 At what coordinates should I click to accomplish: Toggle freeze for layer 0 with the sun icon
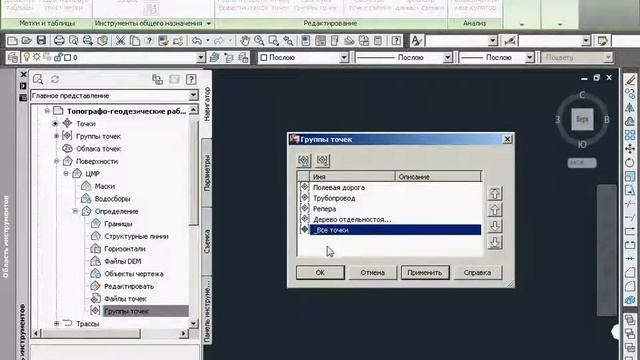[x=37, y=57]
